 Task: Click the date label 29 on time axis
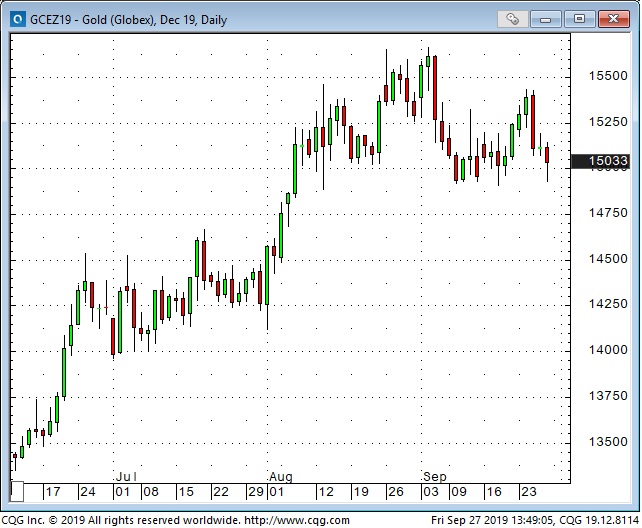(256, 492)
